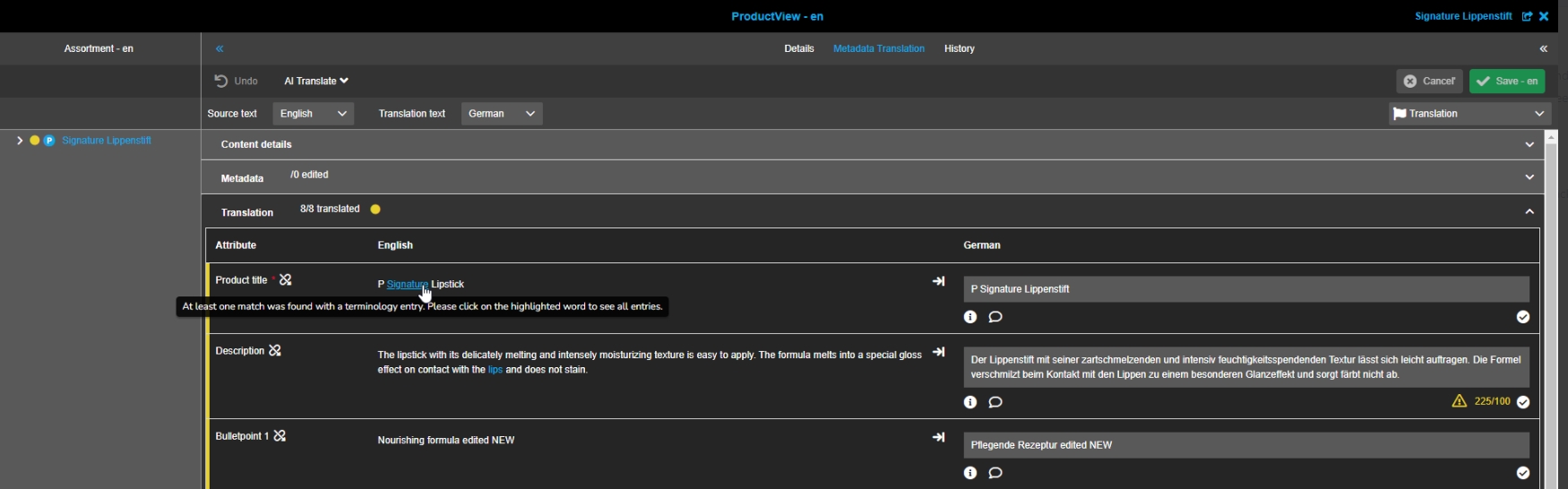1568x489 pixels.
Task: Toggle approved checkmark for Bulletpoint 1 translation
Action: [1522, 473]
